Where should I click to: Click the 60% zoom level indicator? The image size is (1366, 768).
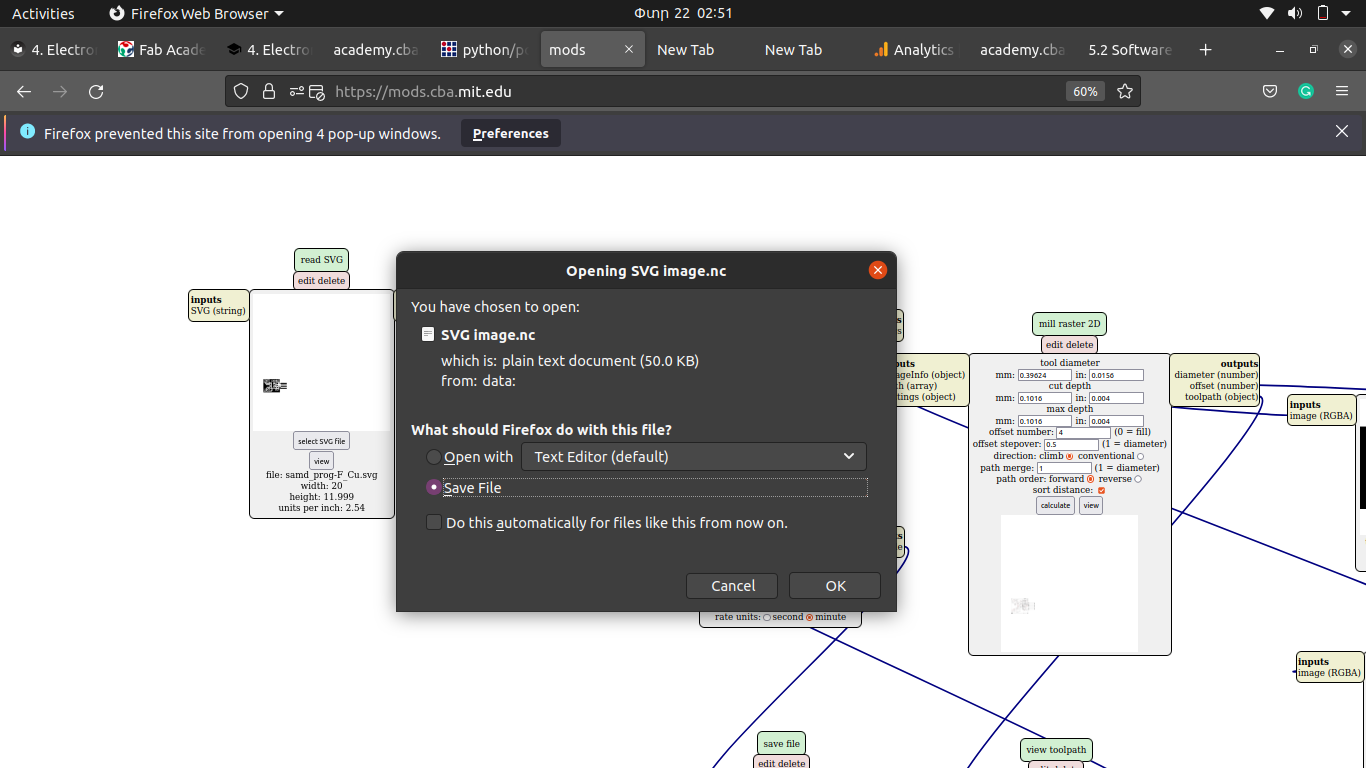1085,91
